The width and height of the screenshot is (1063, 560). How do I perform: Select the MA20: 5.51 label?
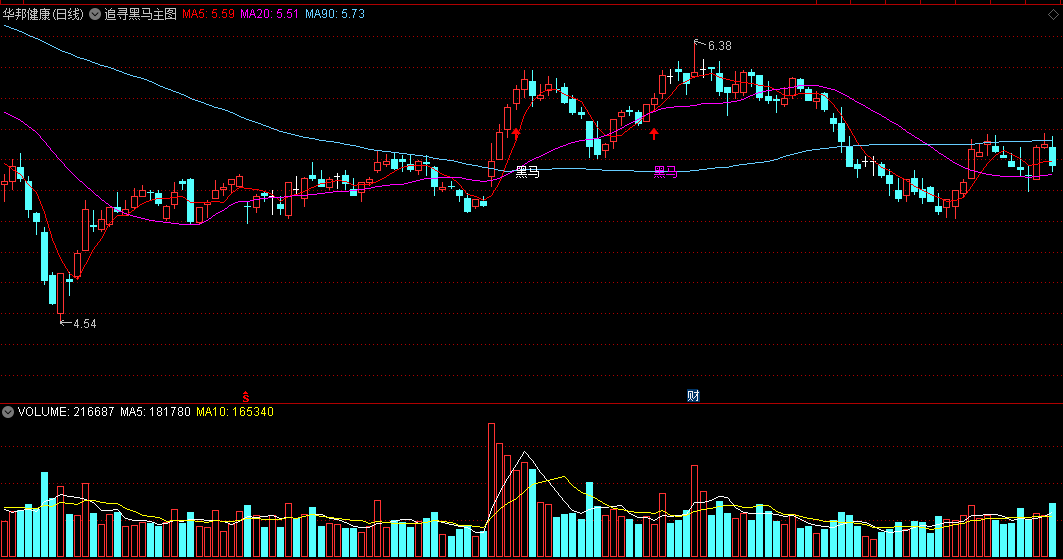pos(269,14)
